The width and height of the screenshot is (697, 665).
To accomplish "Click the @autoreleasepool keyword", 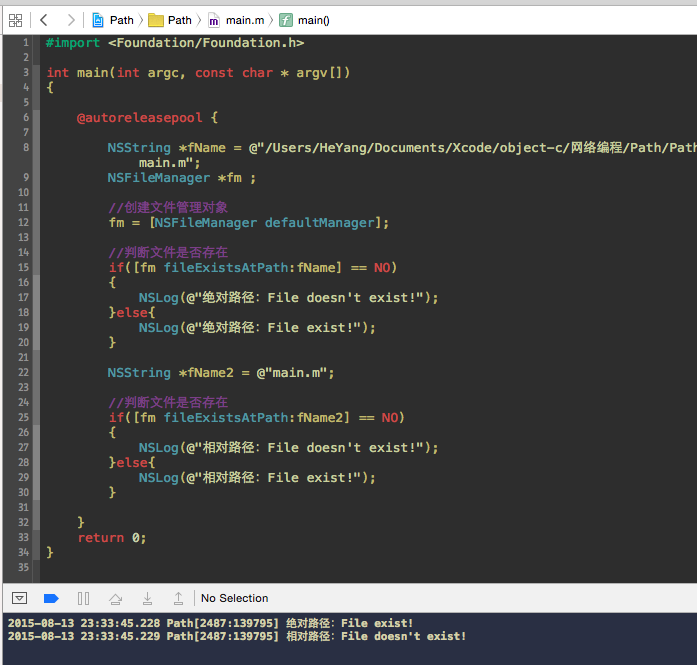I will tap(139, 117).
